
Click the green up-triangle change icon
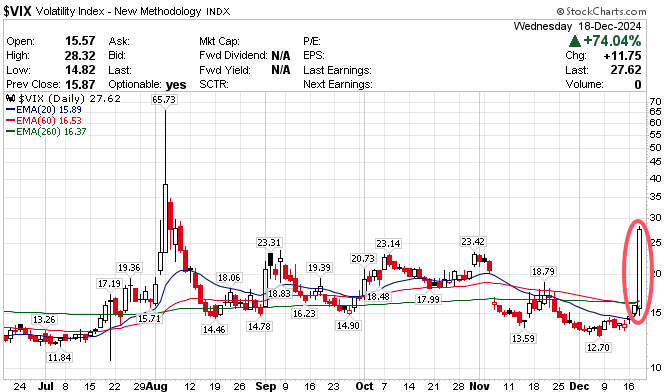click(x=575, y=41)
